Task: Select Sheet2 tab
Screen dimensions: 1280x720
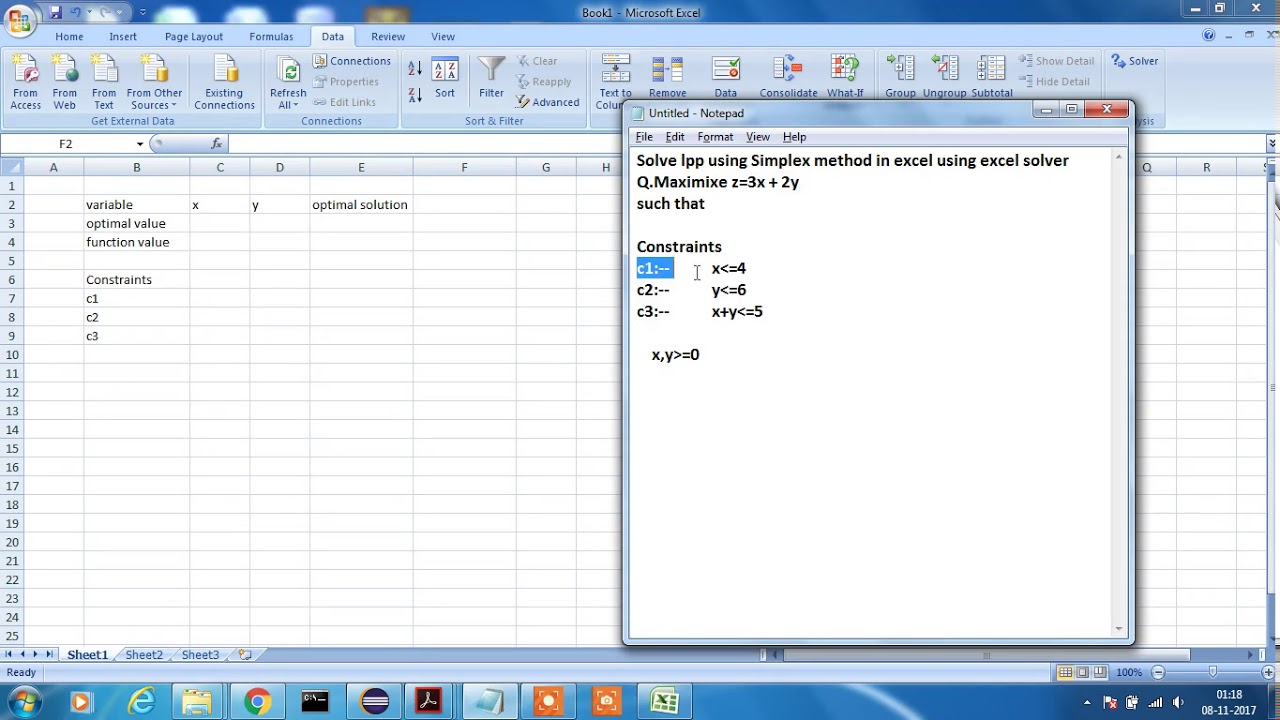Action: point(144,655)
